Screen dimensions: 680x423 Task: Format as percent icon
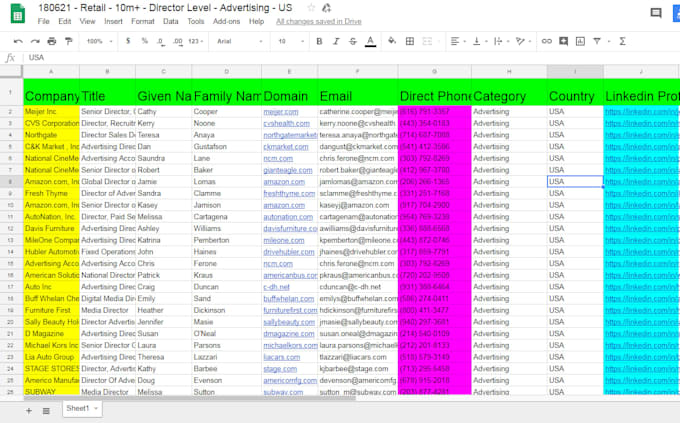[x=144, y=41]
